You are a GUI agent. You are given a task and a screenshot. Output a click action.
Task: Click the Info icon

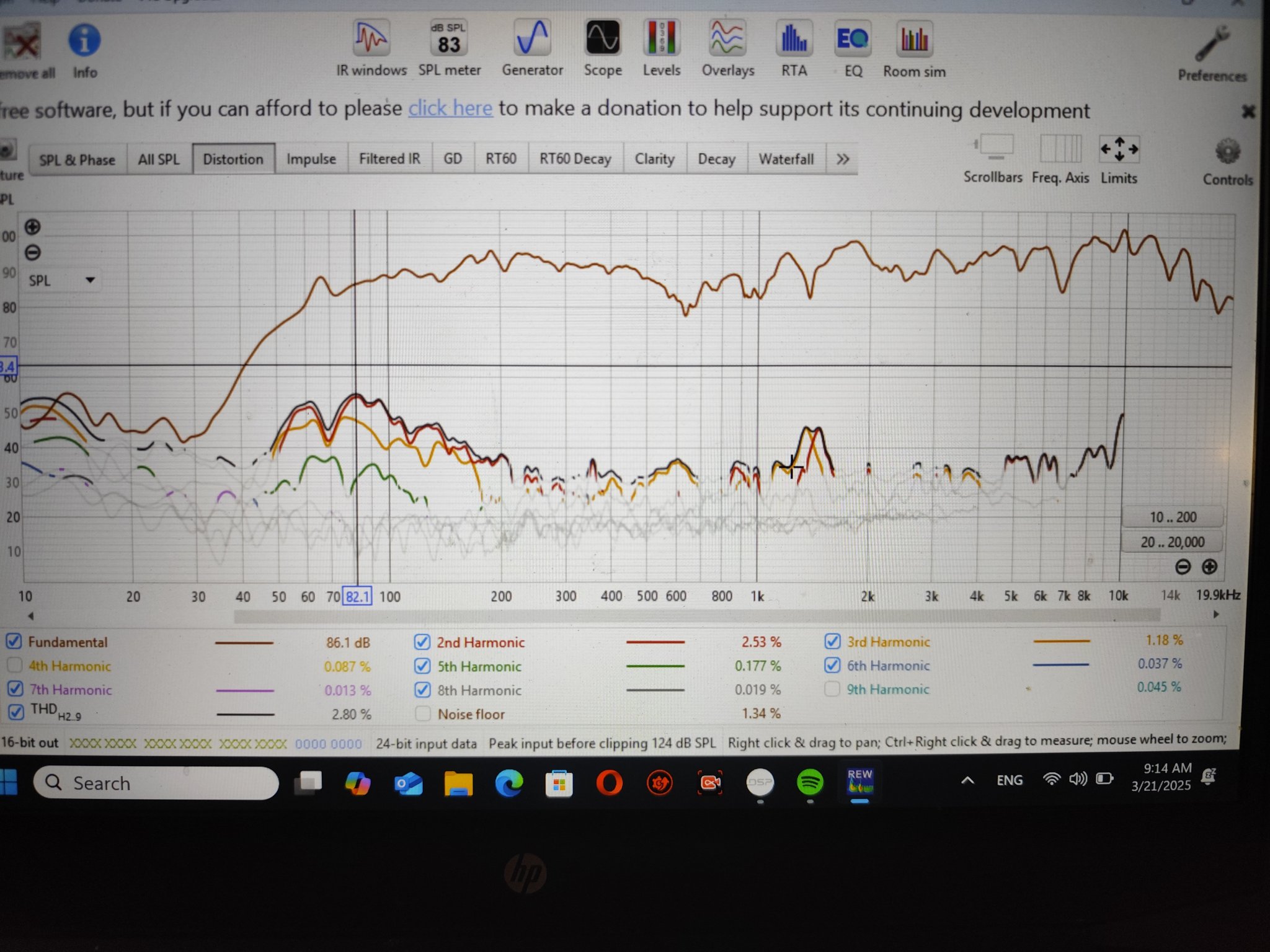click(x=84, y=40)
